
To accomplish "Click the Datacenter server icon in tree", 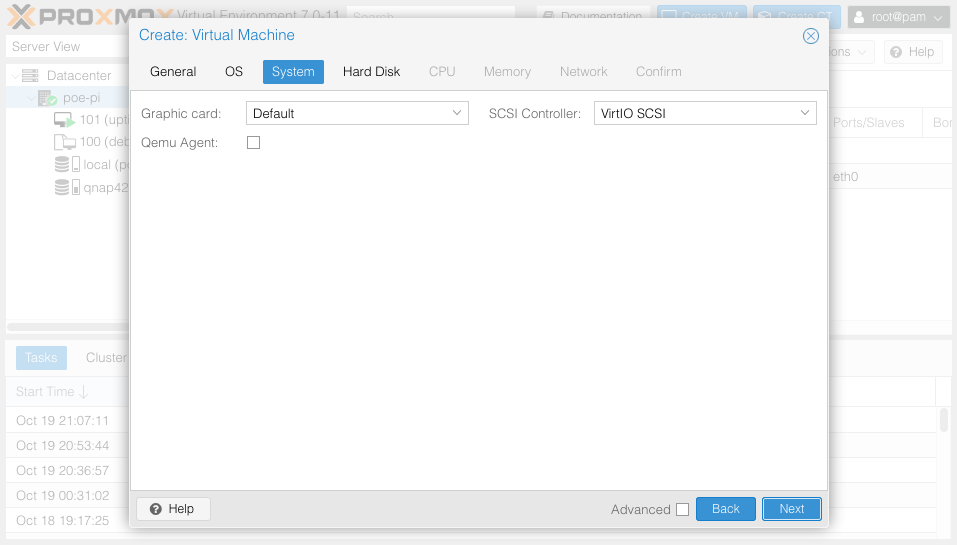I will pyautogui.click(x=30, y=75).
